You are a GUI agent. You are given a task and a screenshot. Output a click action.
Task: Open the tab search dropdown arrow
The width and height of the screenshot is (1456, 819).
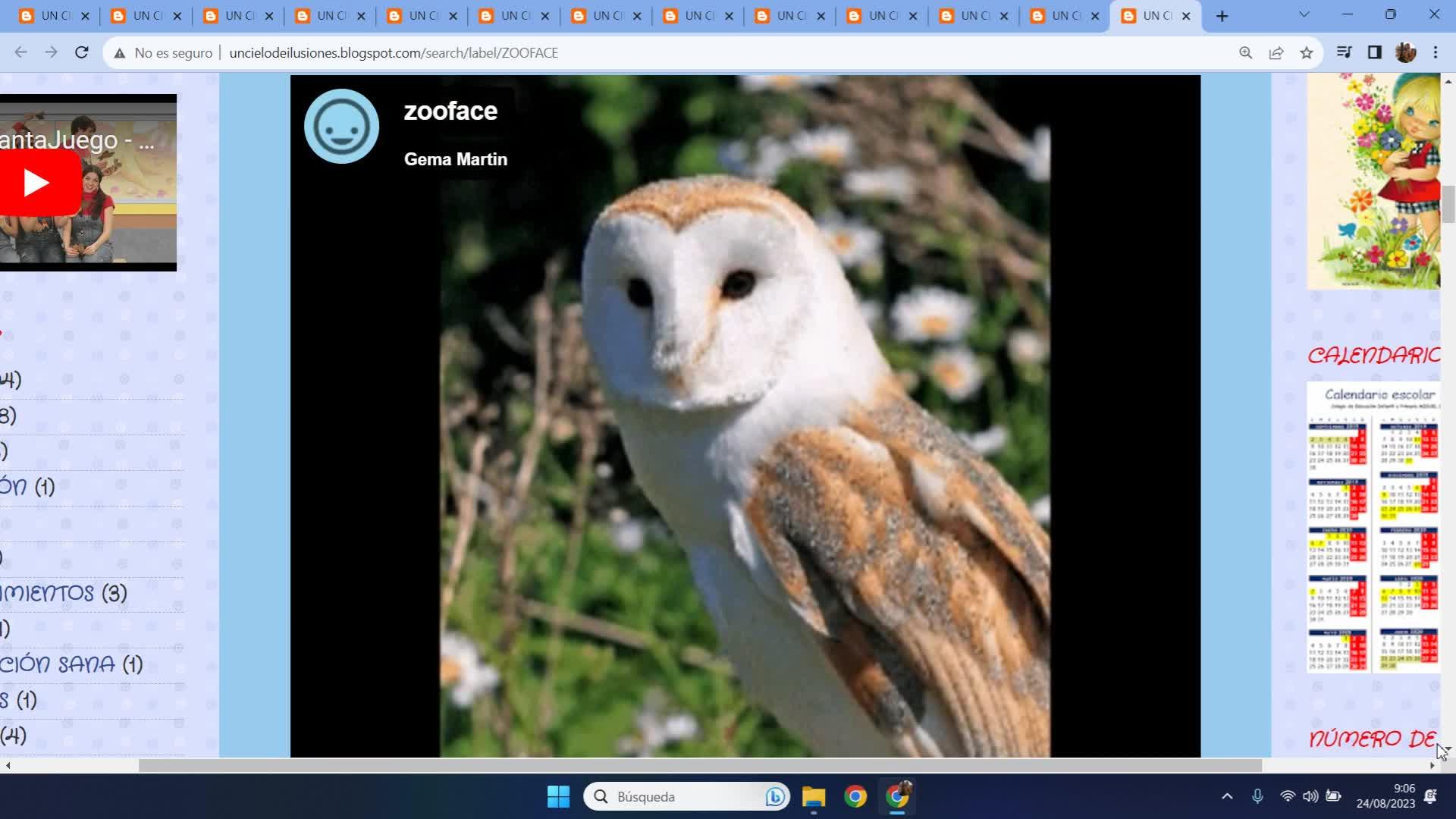(x=1304, y=14)
